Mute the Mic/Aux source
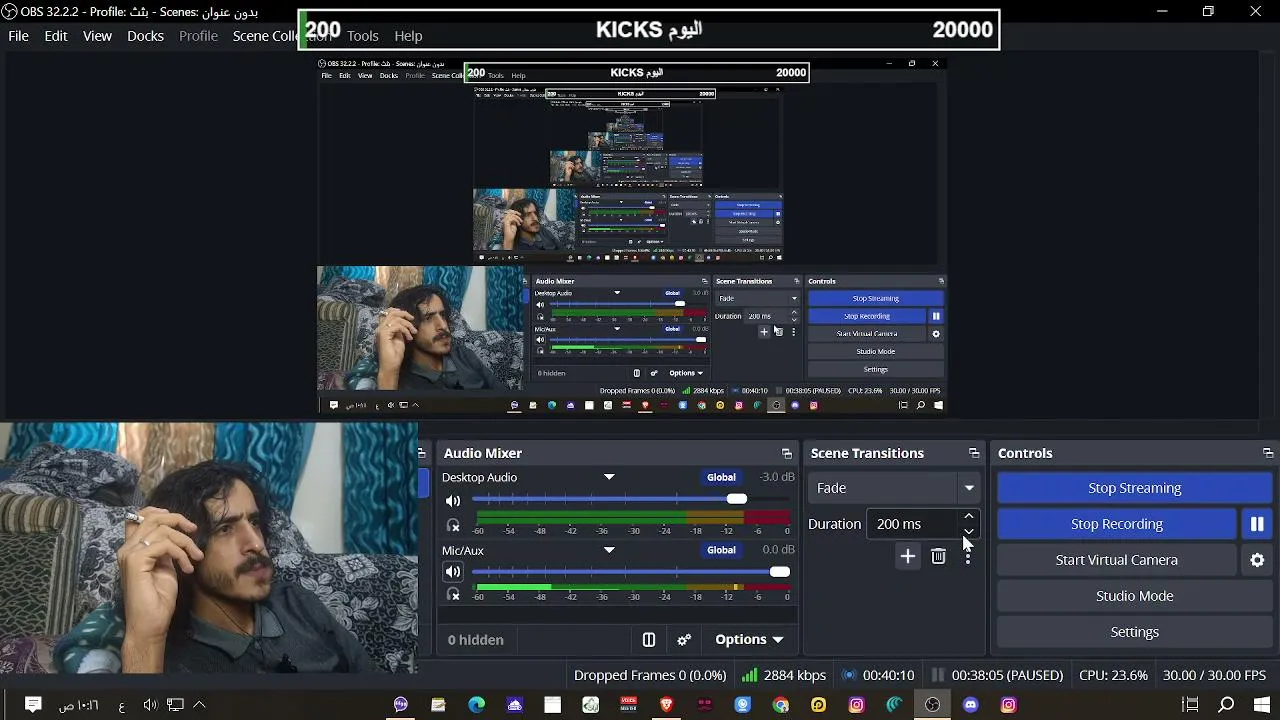 (453, 572)
